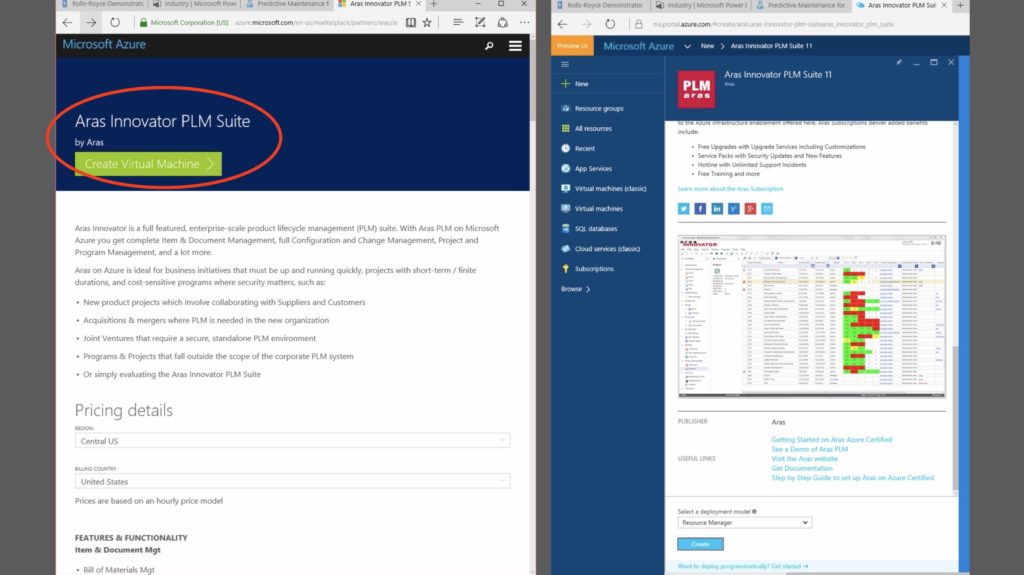Pin the Aras Innovator blade with pin icon
The image size is (1024, 575).
899,62
